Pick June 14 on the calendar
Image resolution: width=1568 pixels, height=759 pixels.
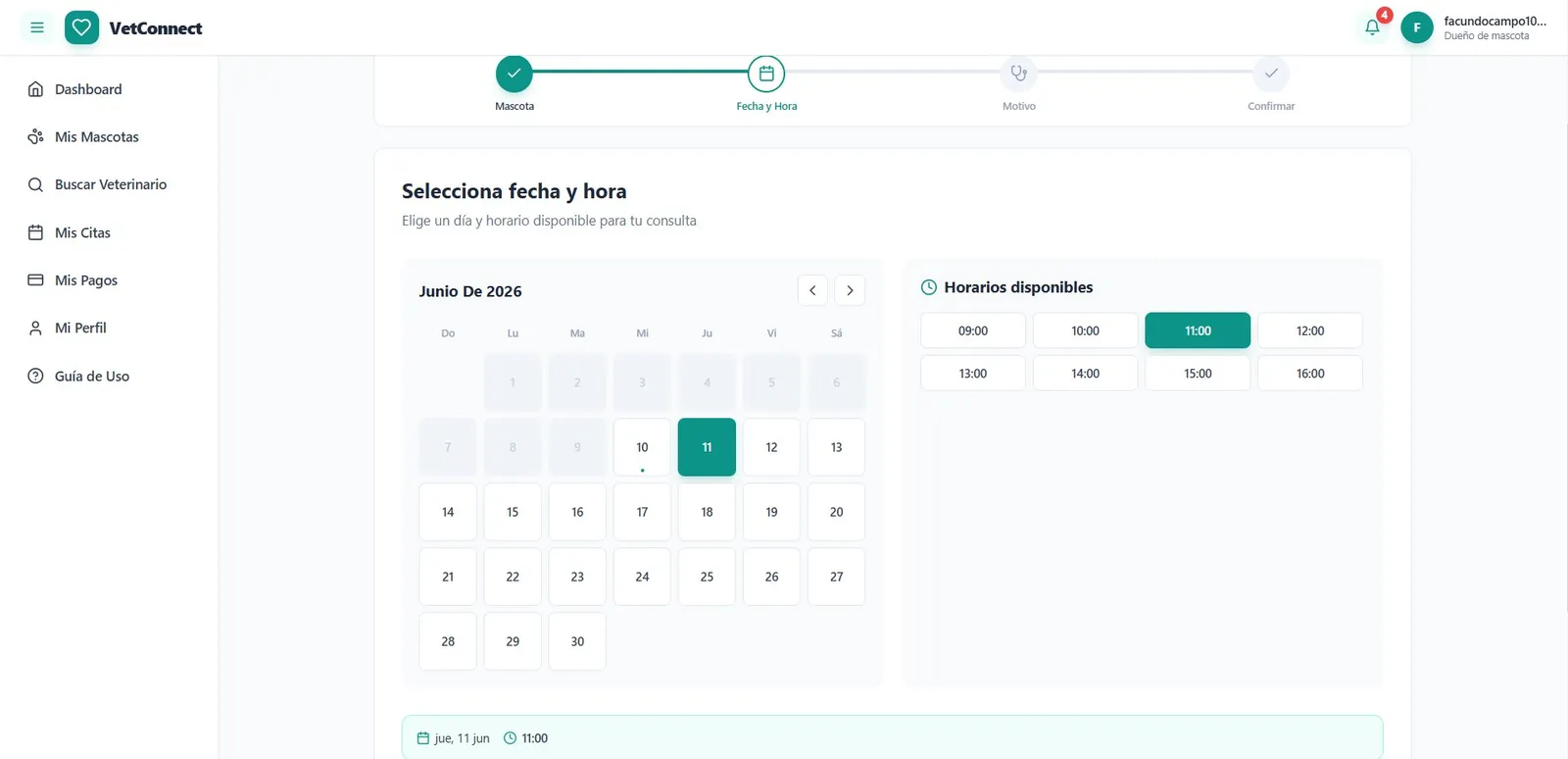(x=448, y=512)
